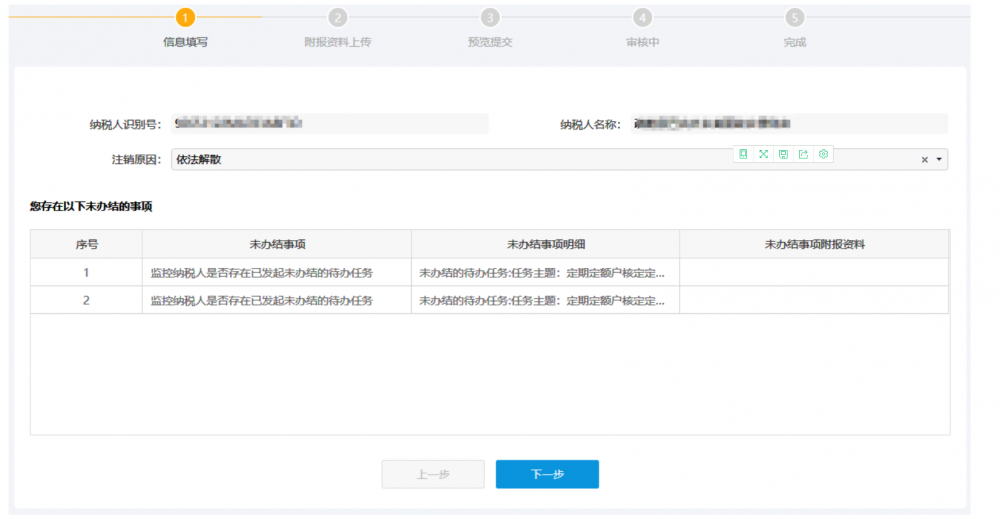Click the 未办结事项附报资料 column header

[x=814, y=244]
